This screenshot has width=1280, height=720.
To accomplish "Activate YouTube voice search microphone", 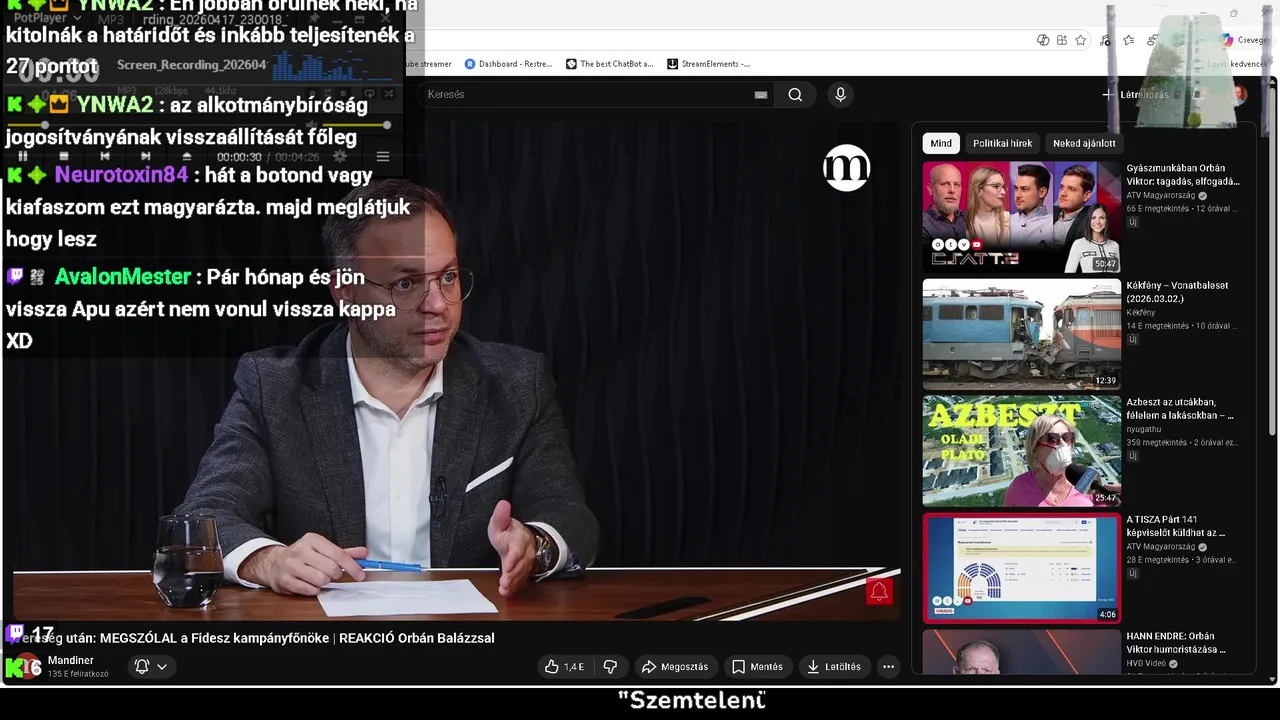I will pos(840,94).
